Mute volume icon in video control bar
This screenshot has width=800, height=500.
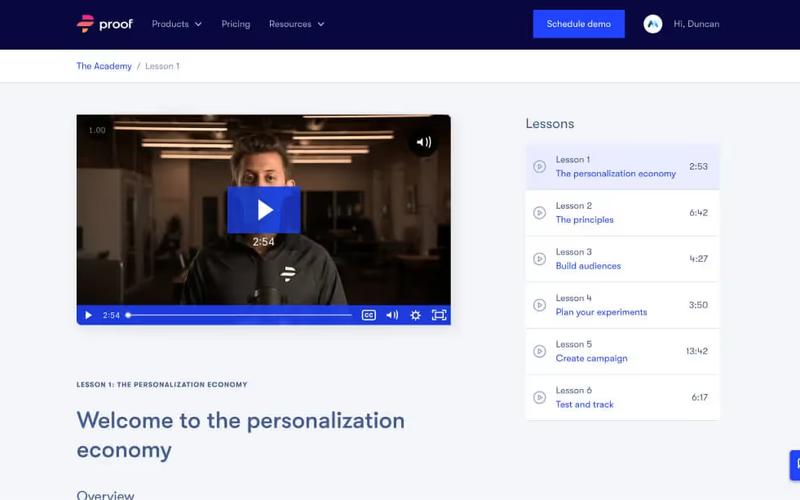coord(392,315)
